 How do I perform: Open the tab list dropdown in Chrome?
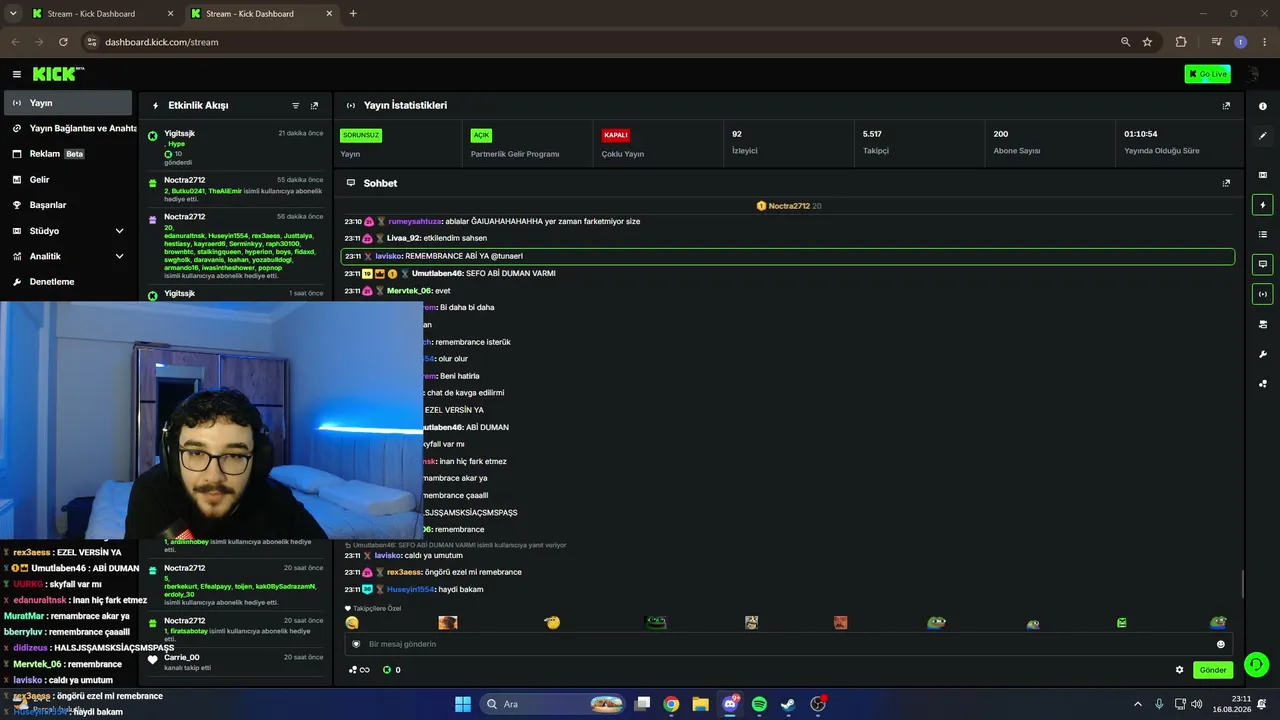[x=13, y=14]
